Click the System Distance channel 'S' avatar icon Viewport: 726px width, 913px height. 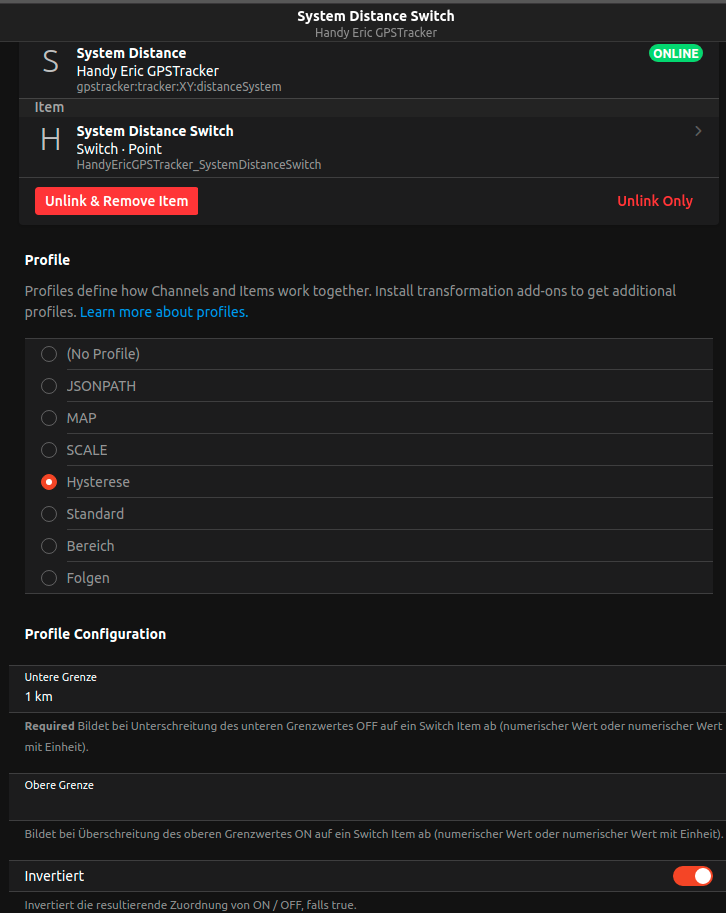[50, 62]
